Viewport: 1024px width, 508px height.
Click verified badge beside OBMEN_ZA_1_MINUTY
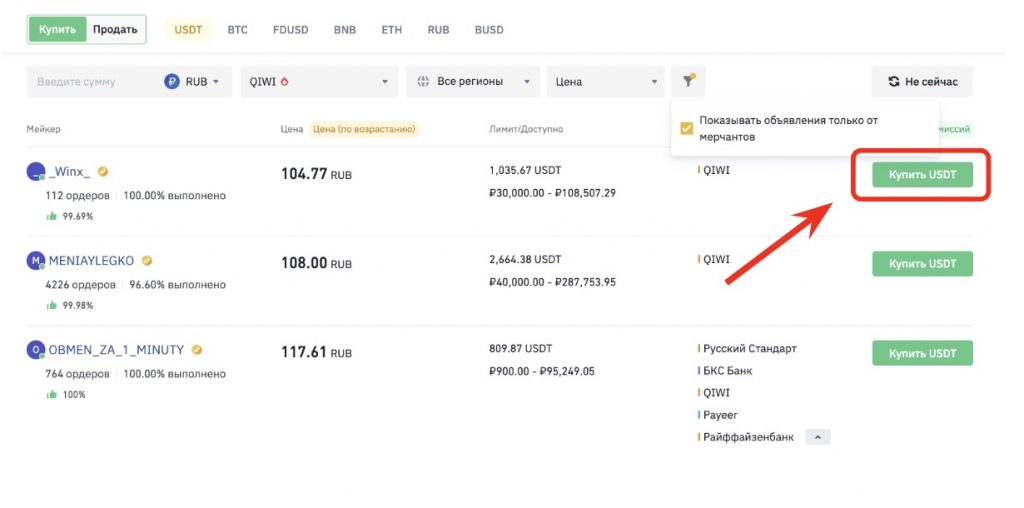point(197,349)
